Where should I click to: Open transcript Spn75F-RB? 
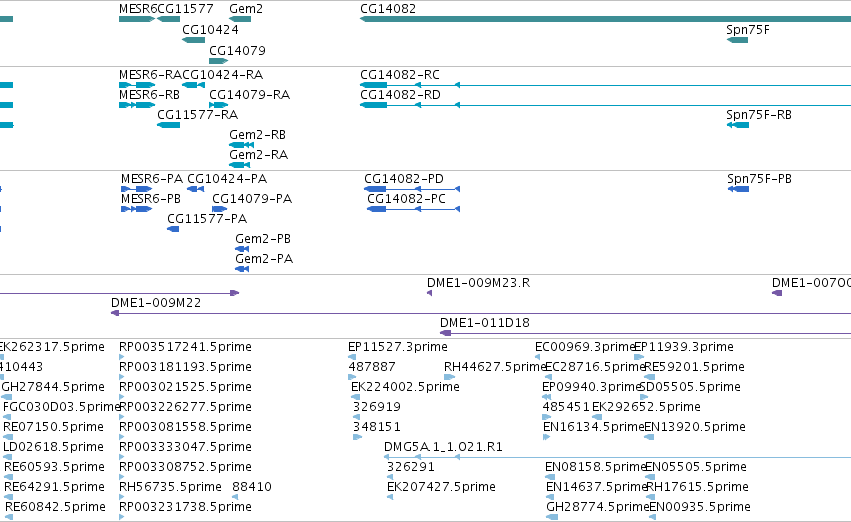[759, 114]
